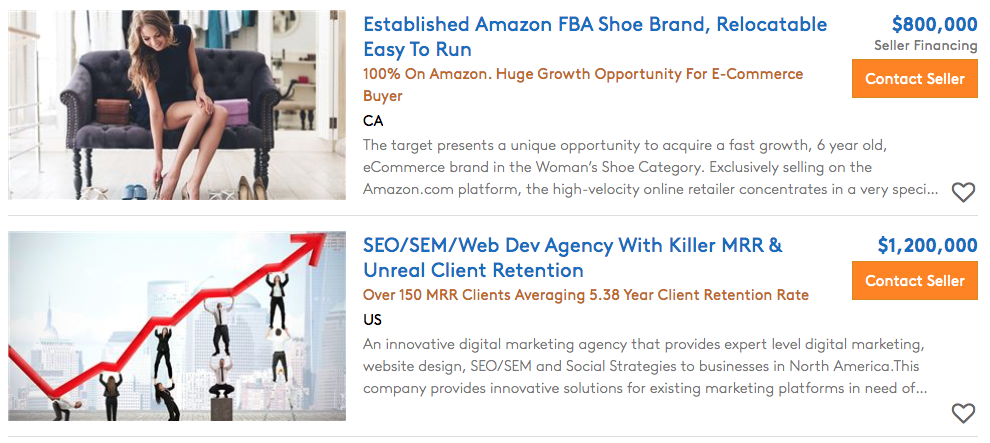The width and height of the screenshot is (990, 443).
Task: Read the shoe brand description paragraph
Action: 650,167
